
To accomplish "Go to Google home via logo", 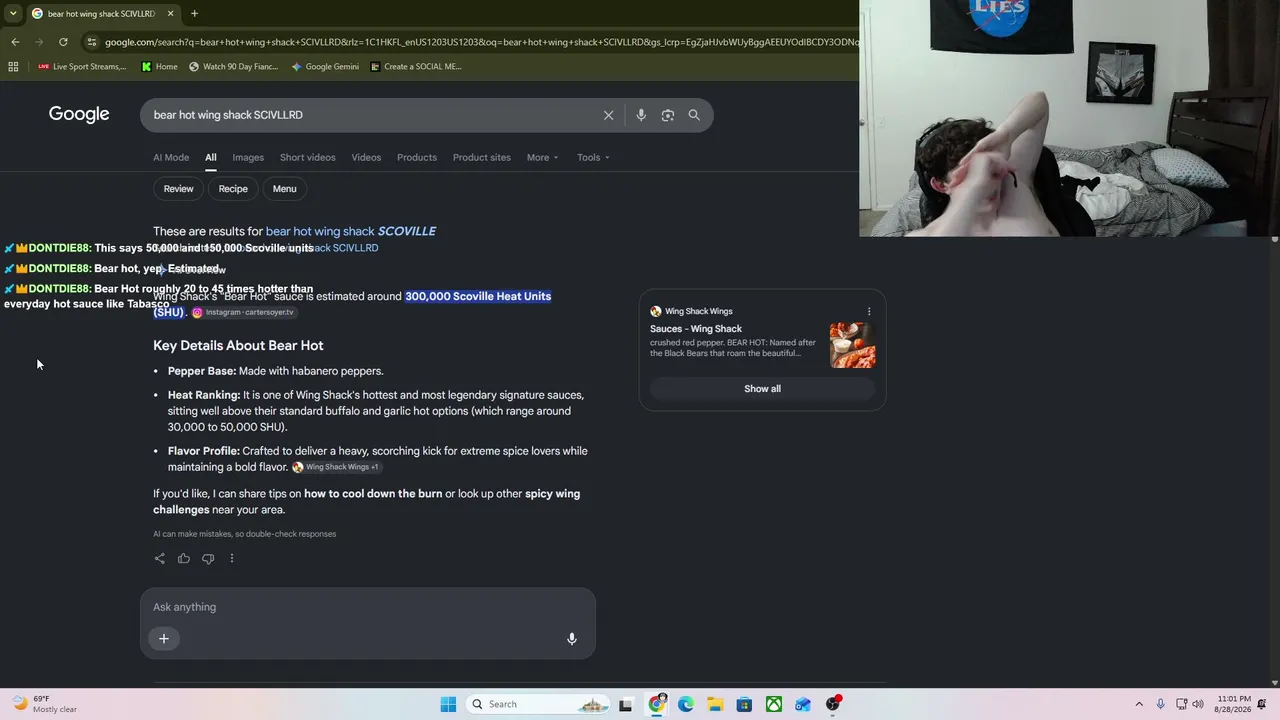I will 79,115.
